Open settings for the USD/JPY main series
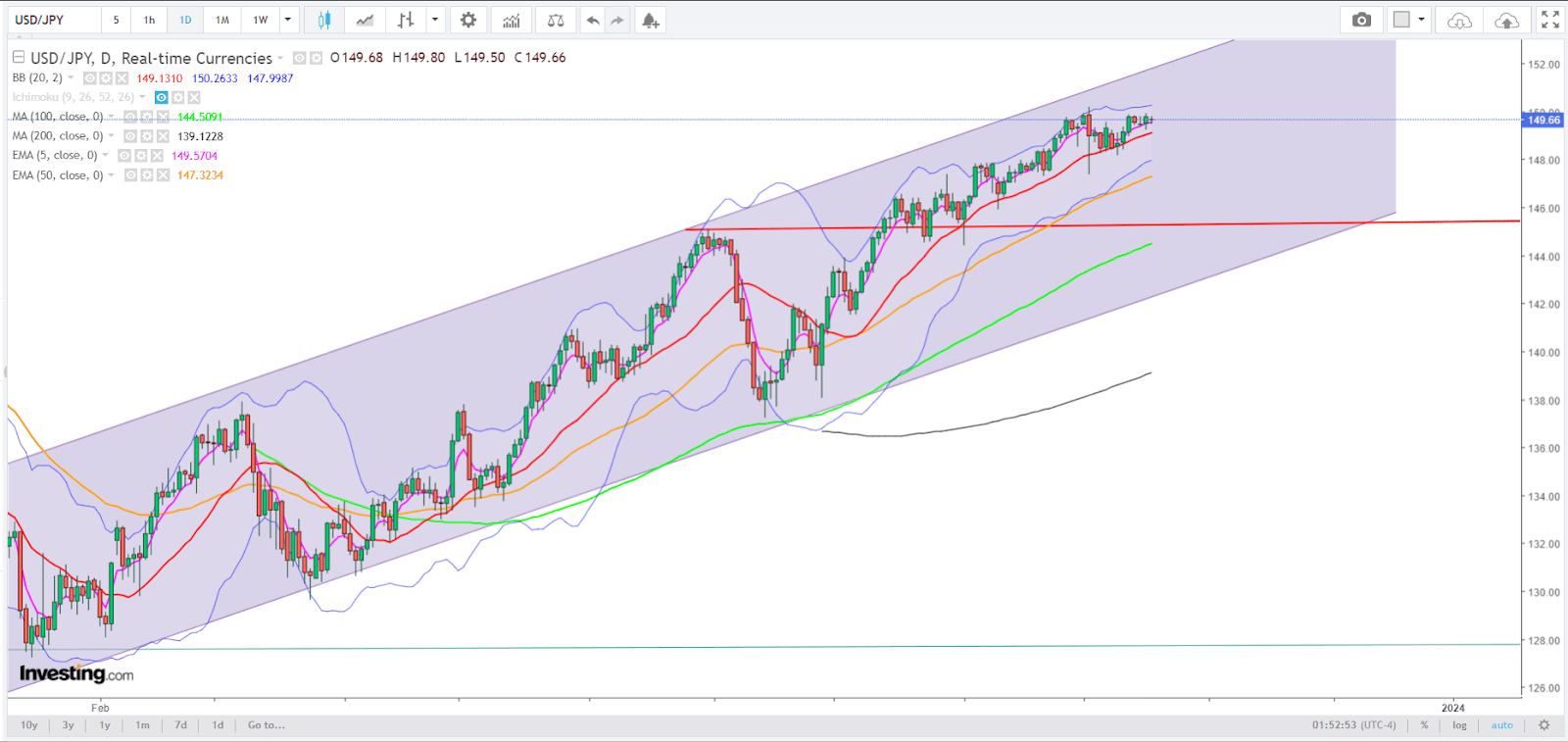1568x742 pixels. click(316, 58)
